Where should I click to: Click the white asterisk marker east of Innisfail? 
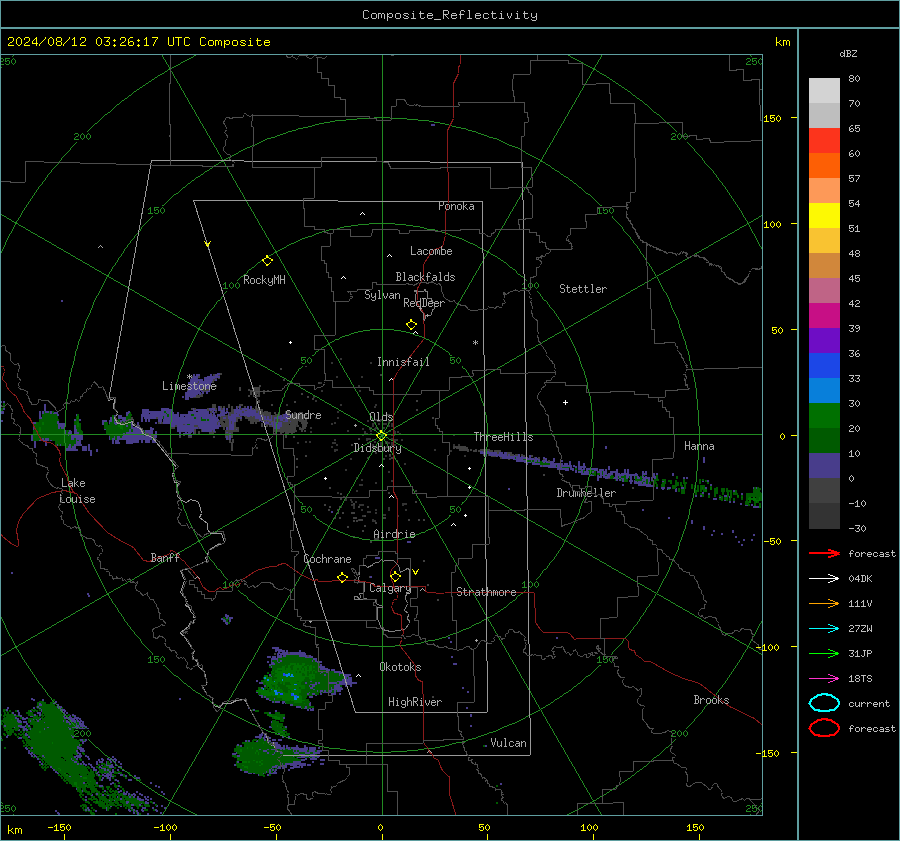pos(475,343)
